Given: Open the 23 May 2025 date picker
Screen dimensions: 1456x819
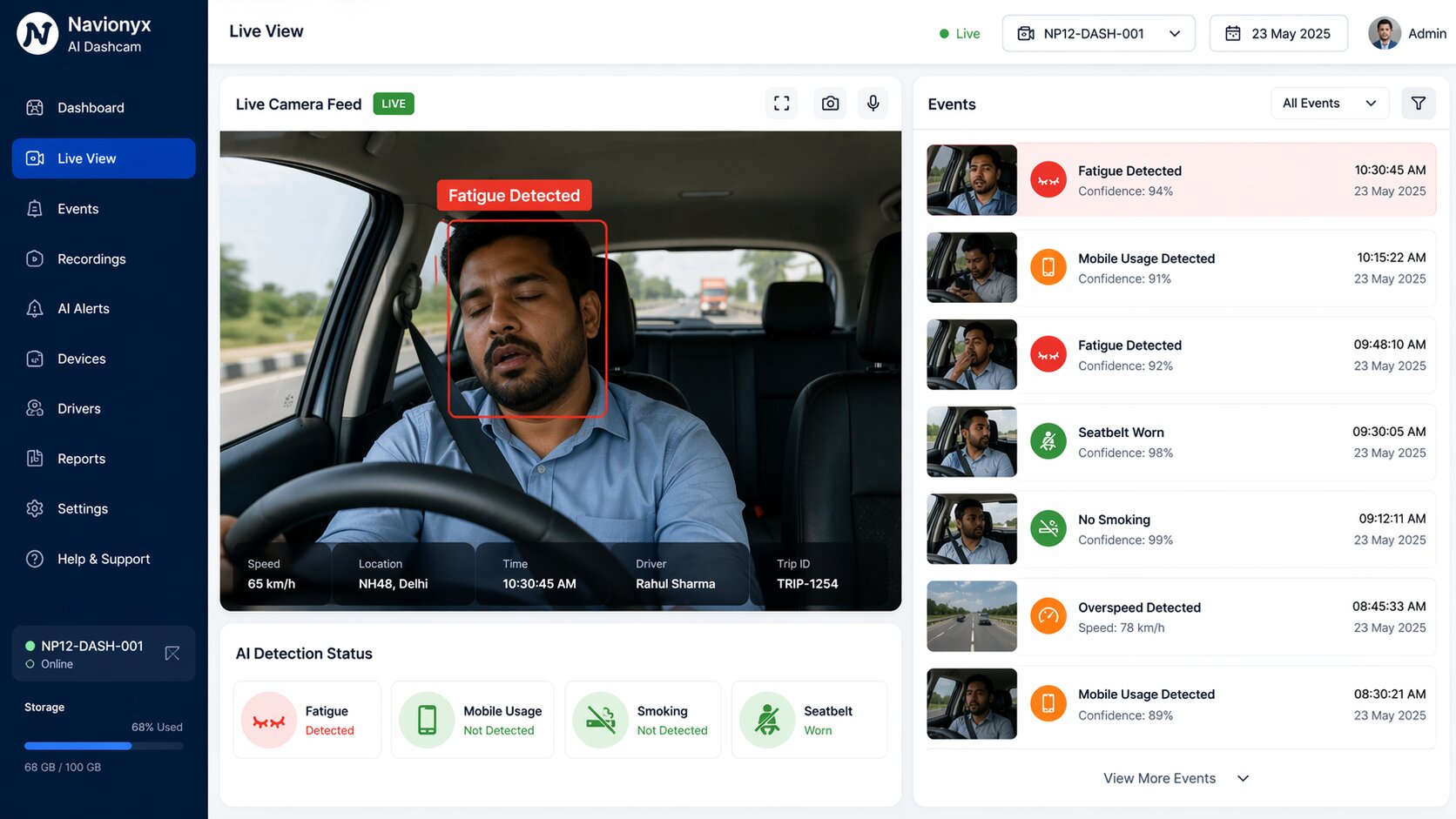Looking at the screenshot, I should coord(1278,33).
